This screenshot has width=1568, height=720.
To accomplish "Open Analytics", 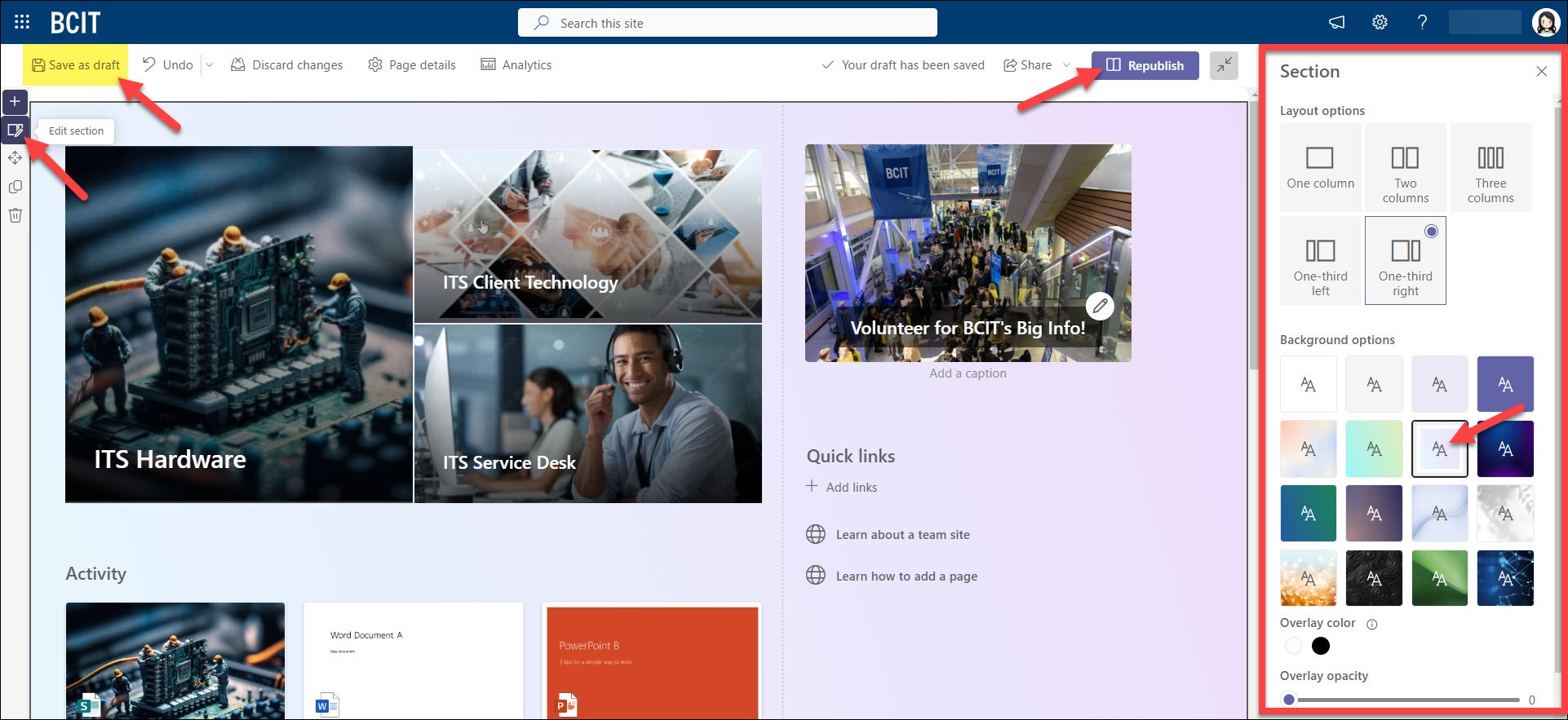I will (516, 65).
